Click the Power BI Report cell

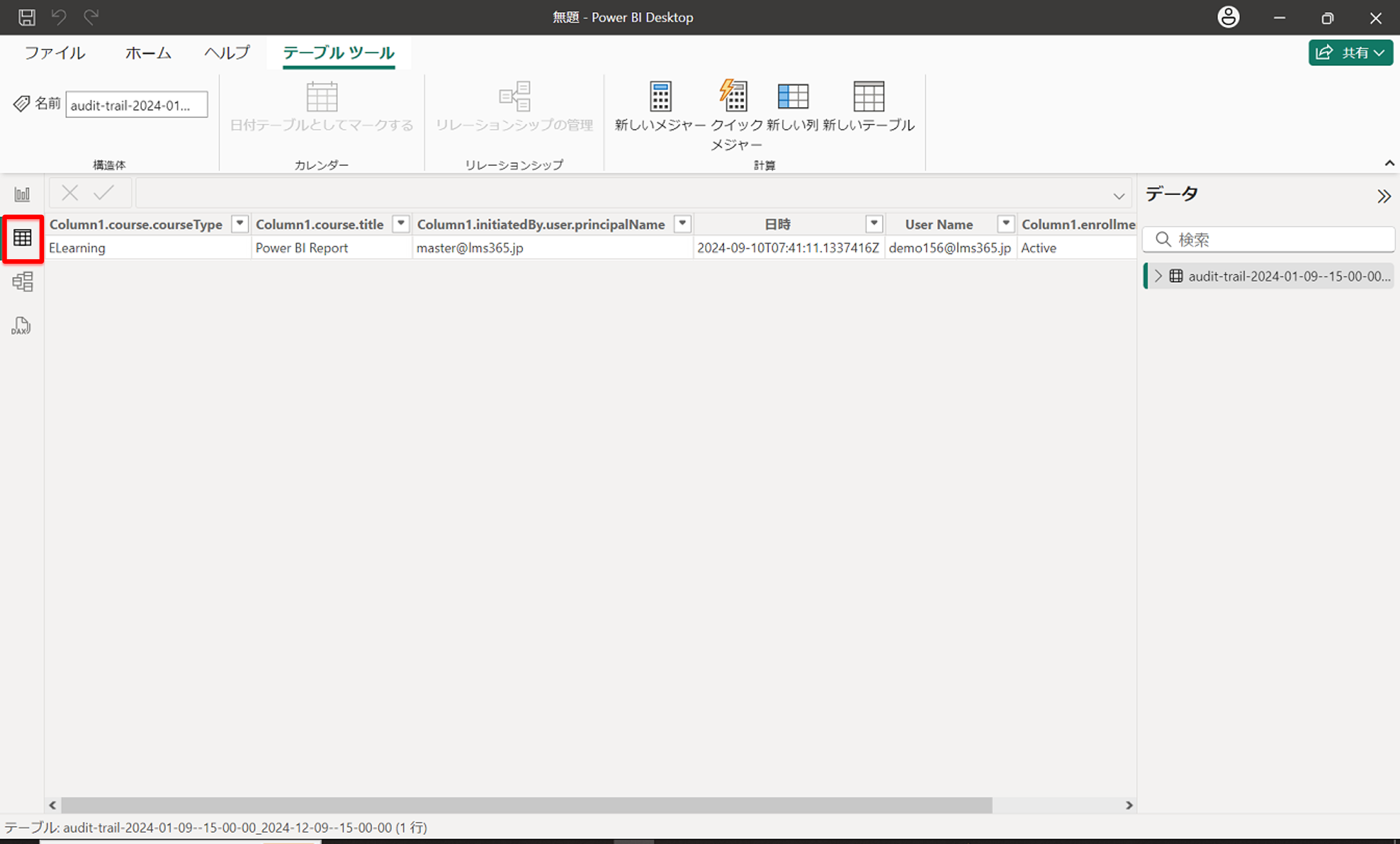332,248
